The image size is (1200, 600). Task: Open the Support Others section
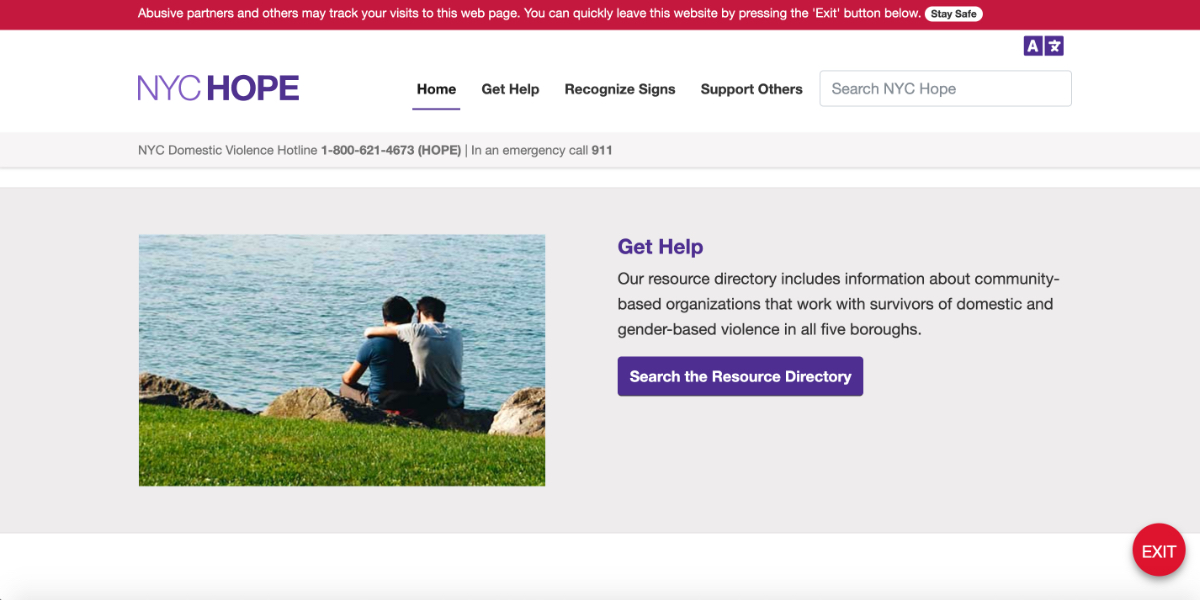point(751,88)
